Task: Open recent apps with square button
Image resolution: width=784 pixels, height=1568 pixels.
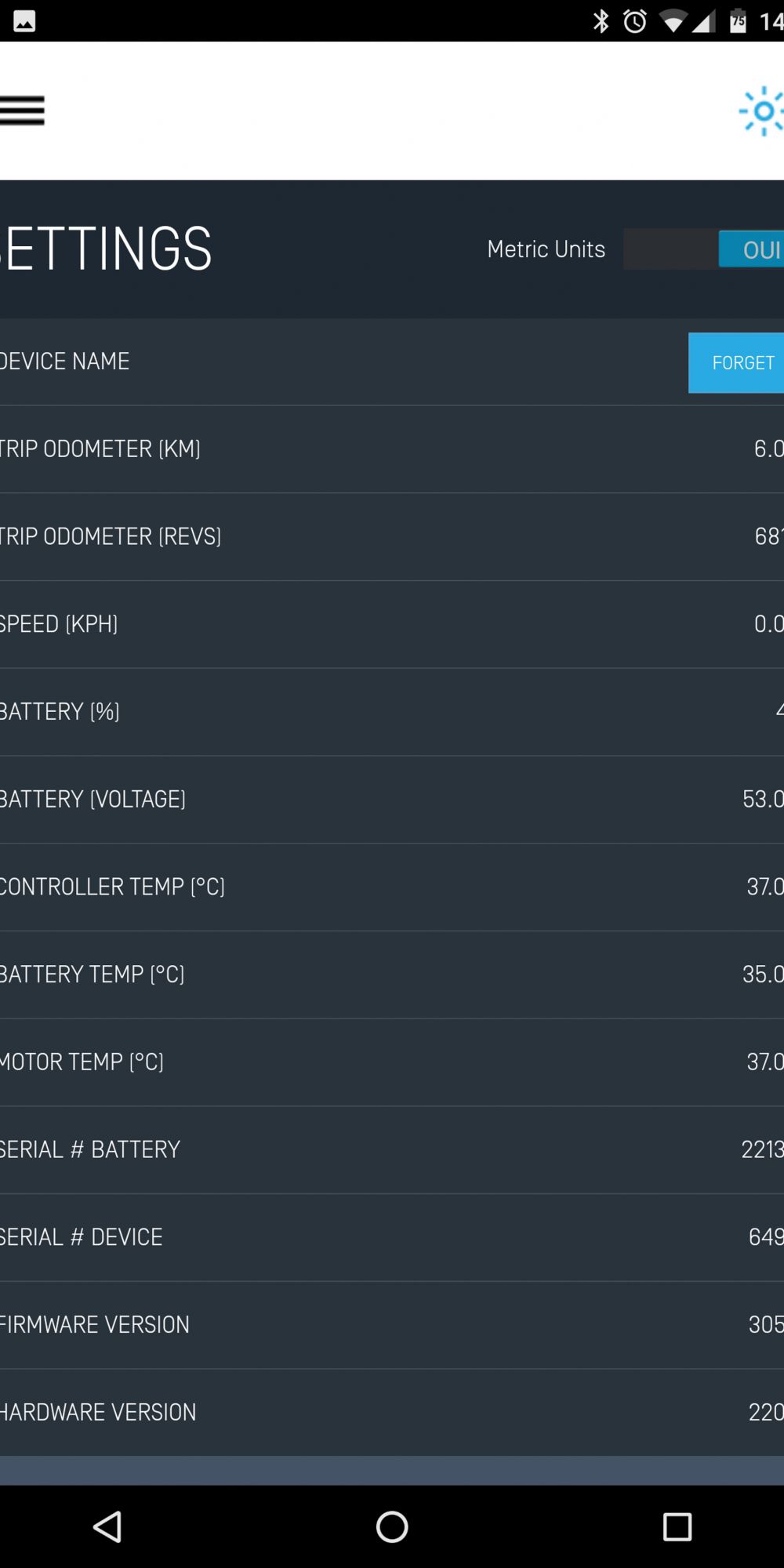Action: [677, 1526]
